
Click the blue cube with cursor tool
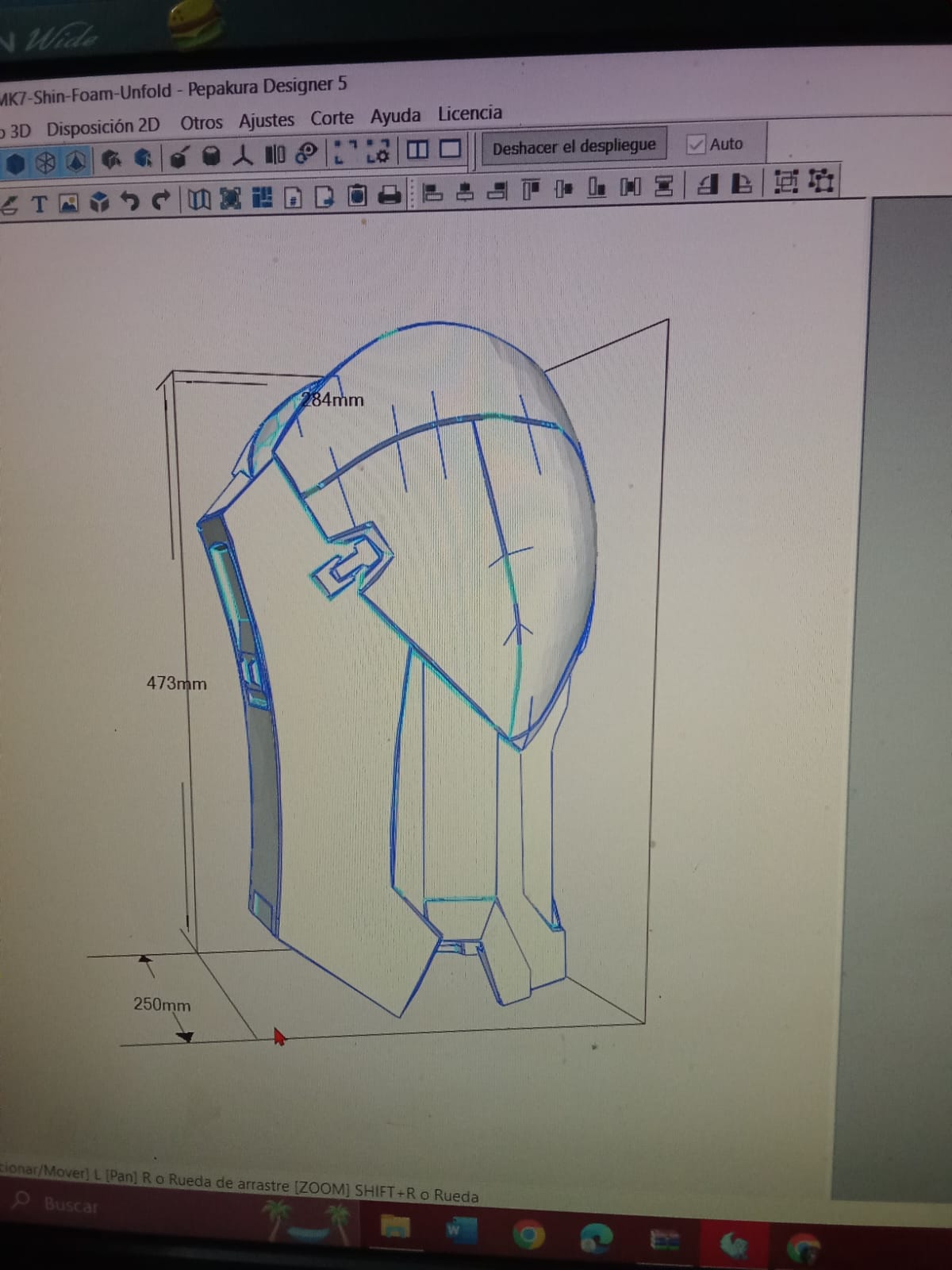[143, 159]
